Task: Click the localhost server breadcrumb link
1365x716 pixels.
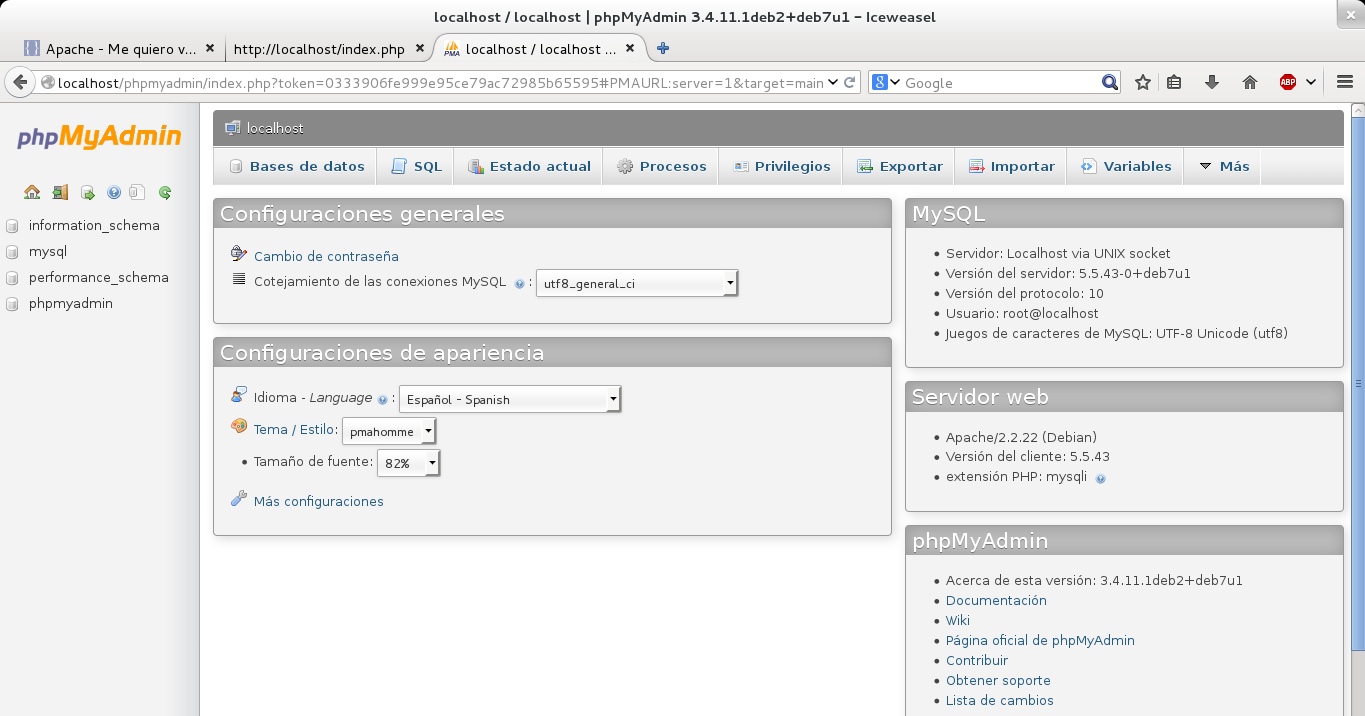Action: click(x=275, y=128)
